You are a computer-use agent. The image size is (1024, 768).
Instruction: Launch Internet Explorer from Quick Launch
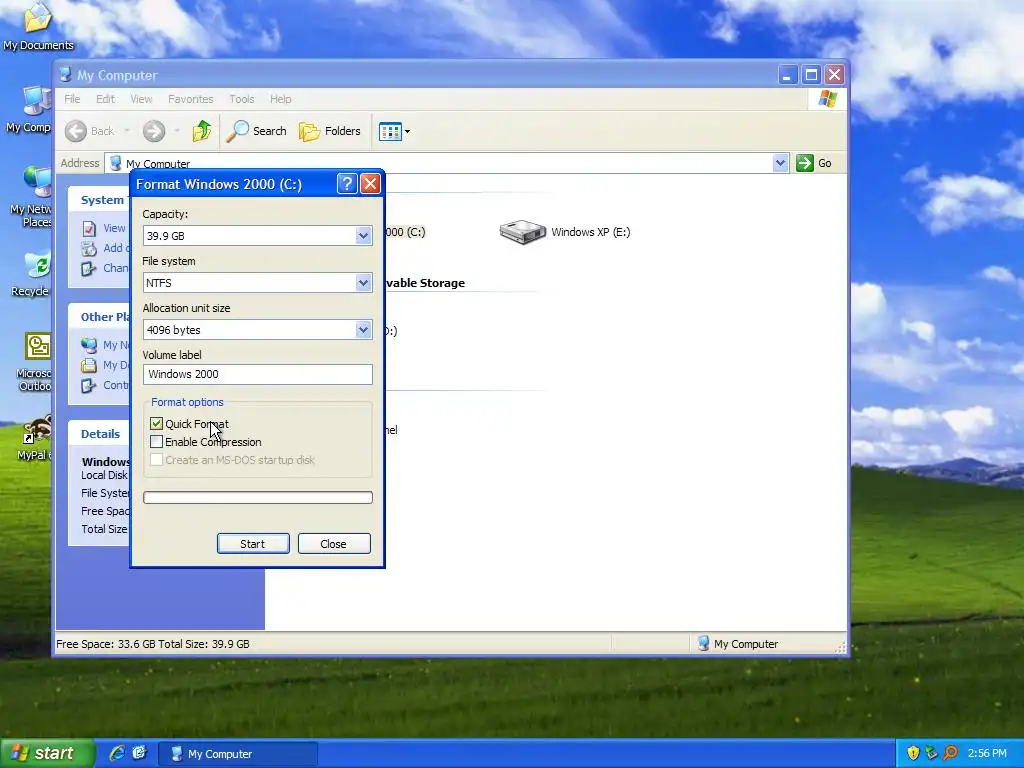coord(117,754)
